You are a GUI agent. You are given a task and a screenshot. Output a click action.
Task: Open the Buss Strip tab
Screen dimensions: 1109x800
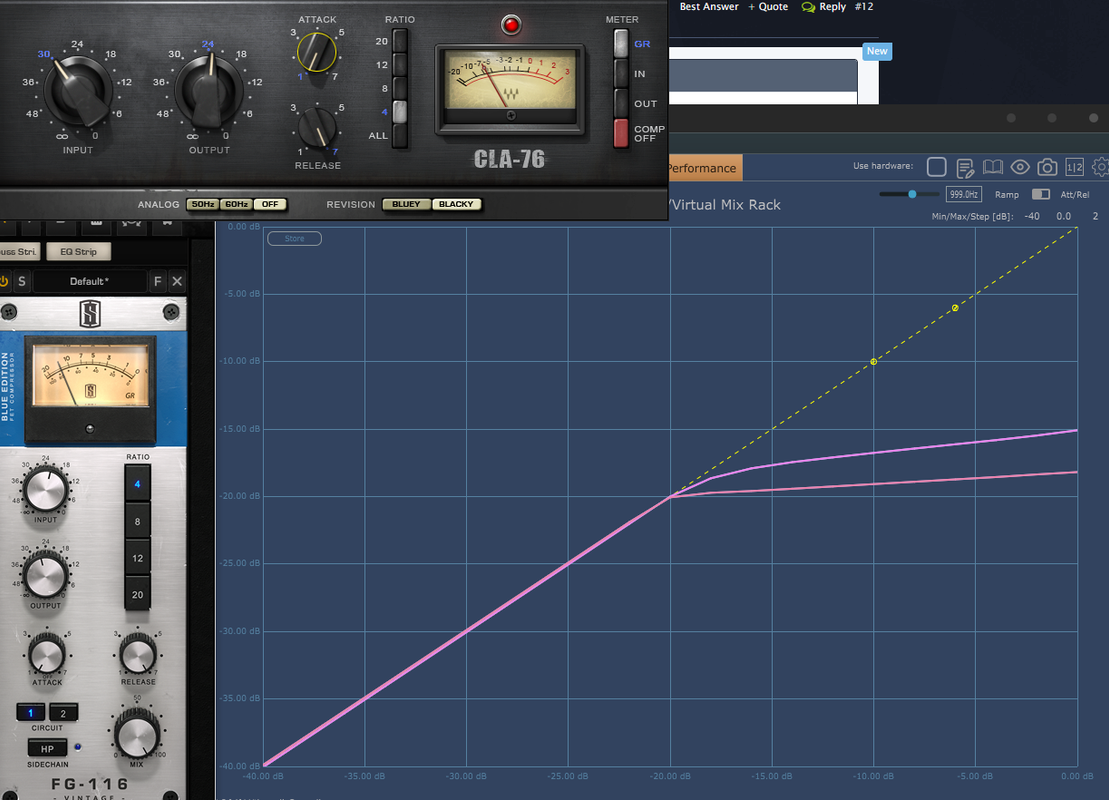click(x=18, y=252)
